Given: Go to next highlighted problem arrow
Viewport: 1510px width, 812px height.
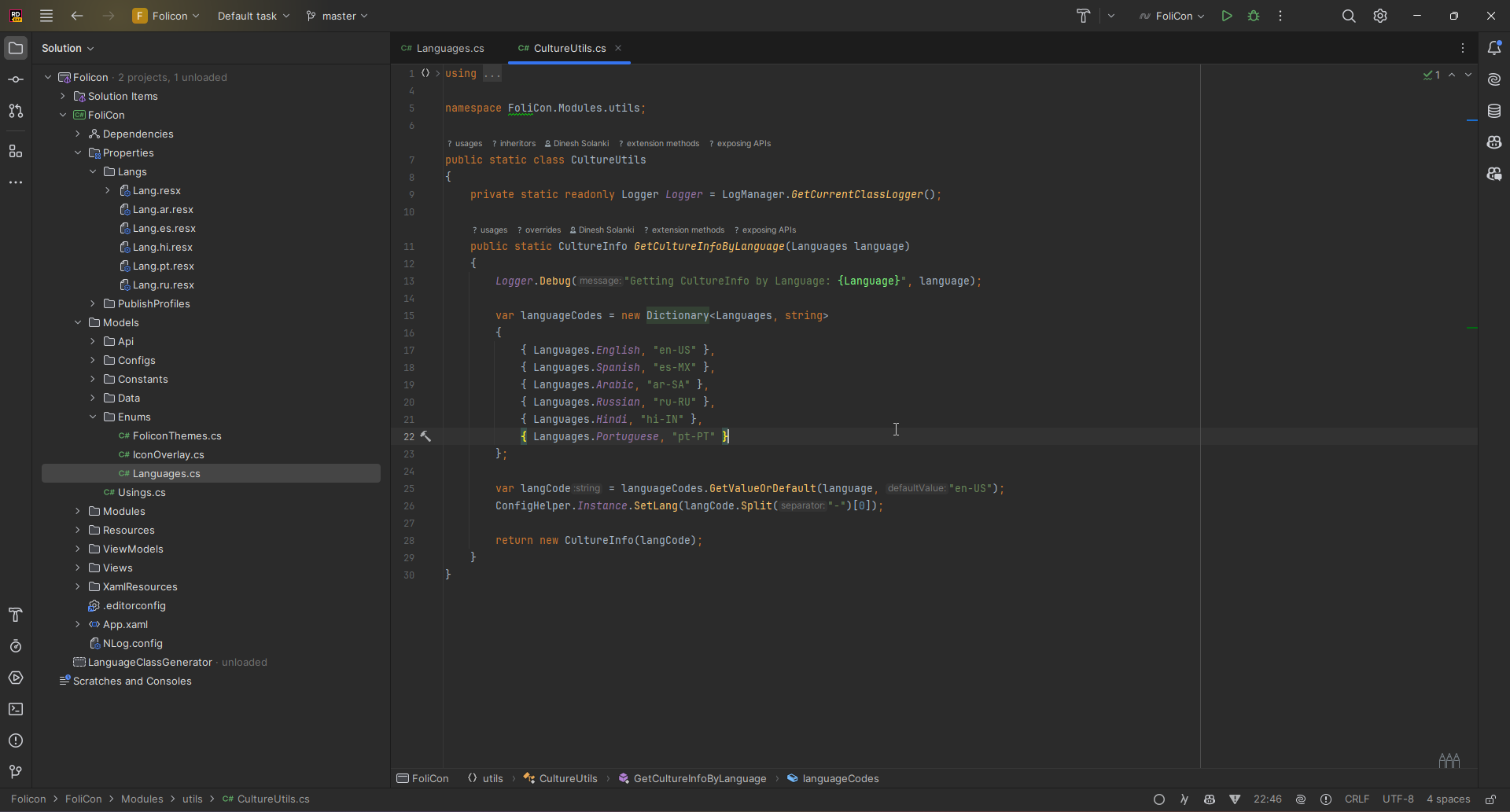Looking at the screenshot, I should coord(1468,75).
